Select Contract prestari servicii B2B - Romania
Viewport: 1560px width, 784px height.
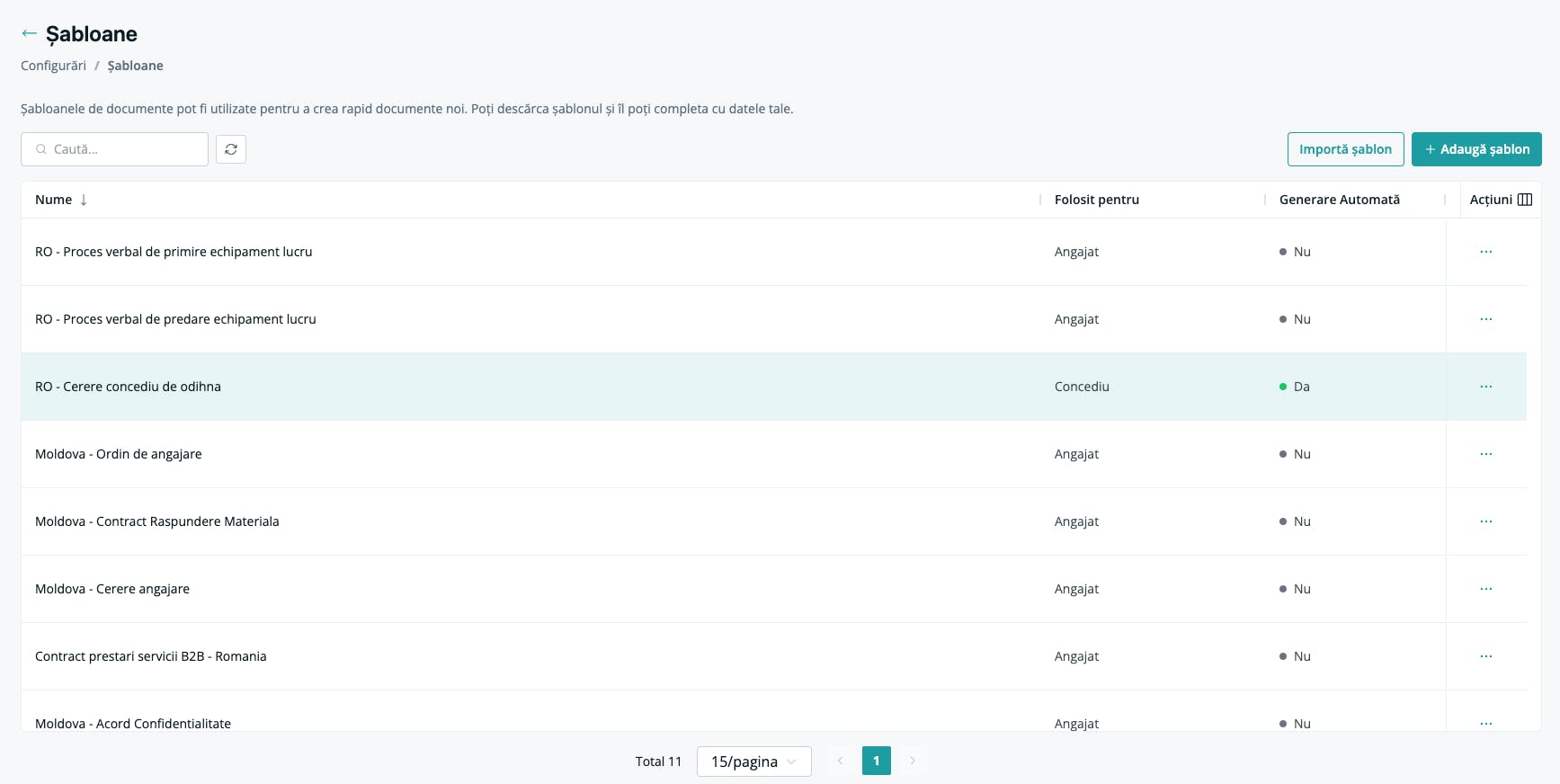click(151, 656)
